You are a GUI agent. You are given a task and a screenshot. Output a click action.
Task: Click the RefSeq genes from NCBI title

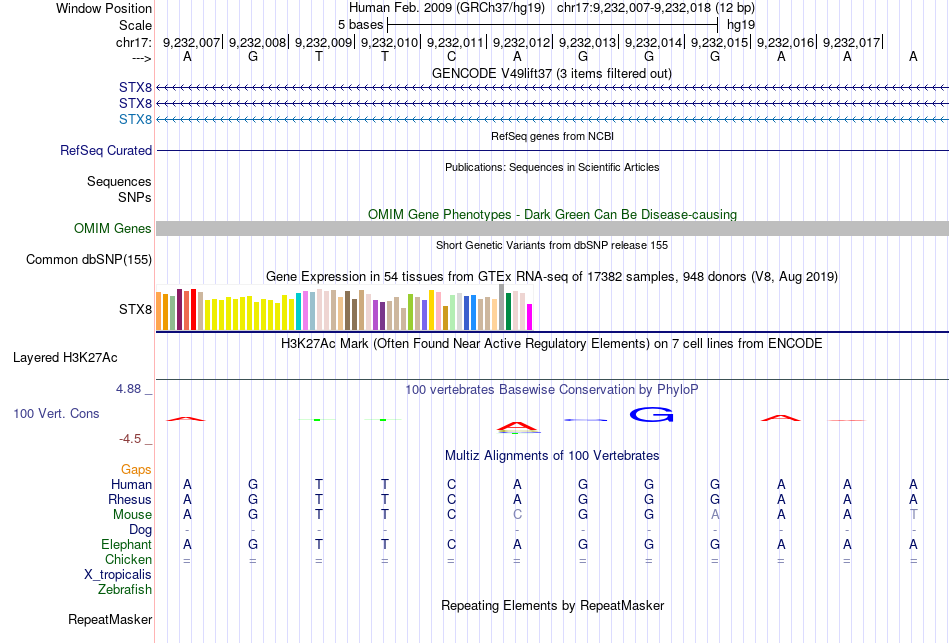(552, 136)
